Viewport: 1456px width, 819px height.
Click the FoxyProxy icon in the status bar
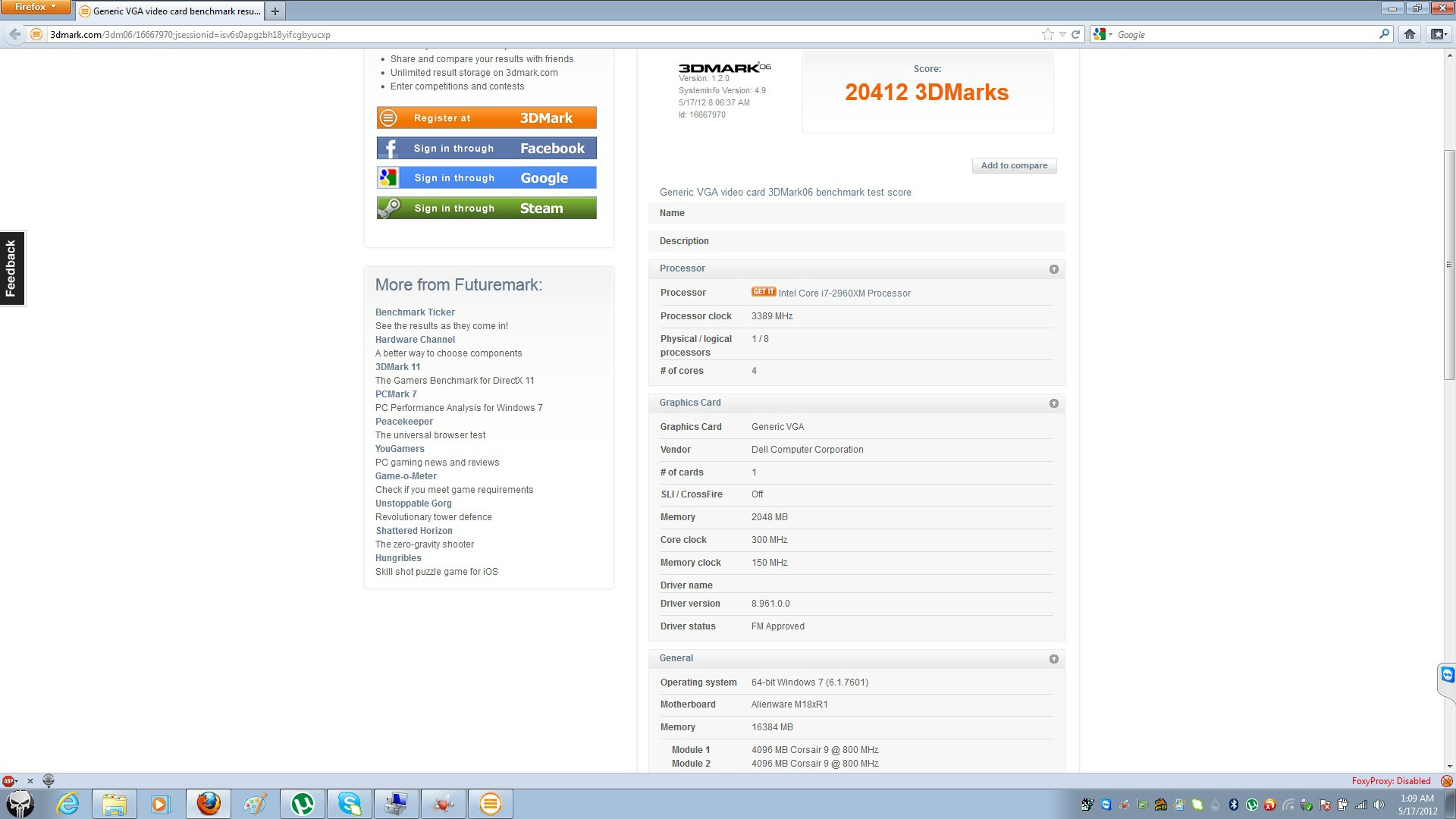coord(1446,780)
